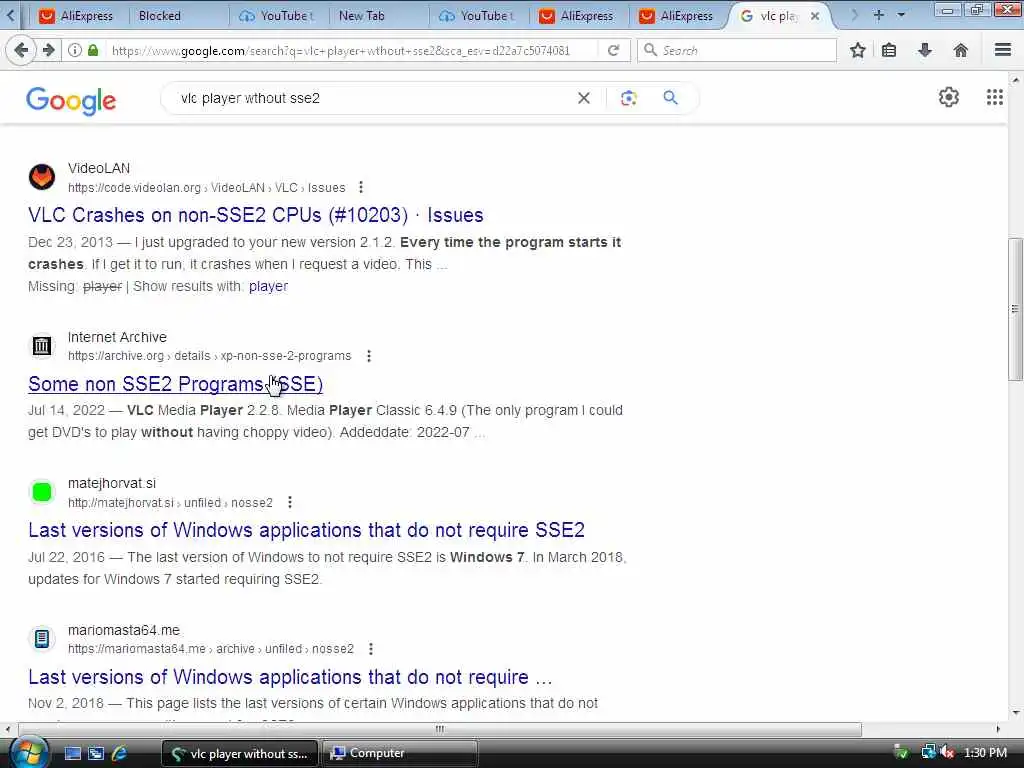Show results with player link
The width and height of the screenshot is (1024, 768).
(x=268, y=286)
